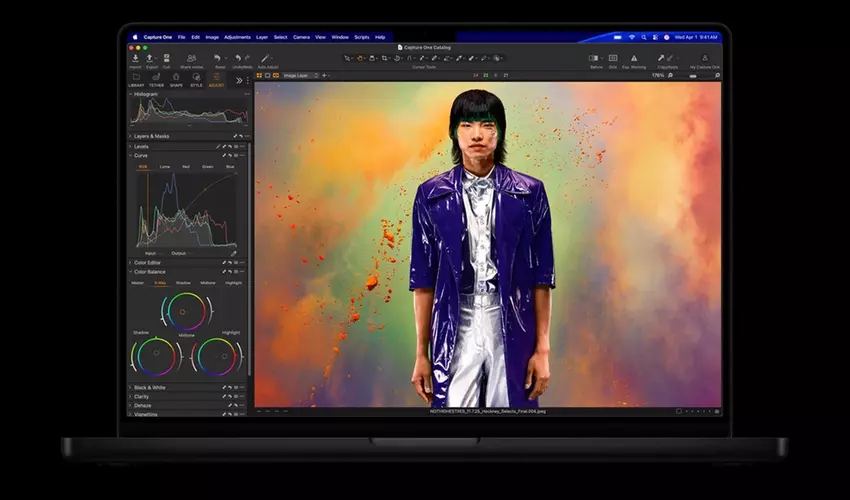Click the macOS Spotlight search icon

[x=644, y=37]
